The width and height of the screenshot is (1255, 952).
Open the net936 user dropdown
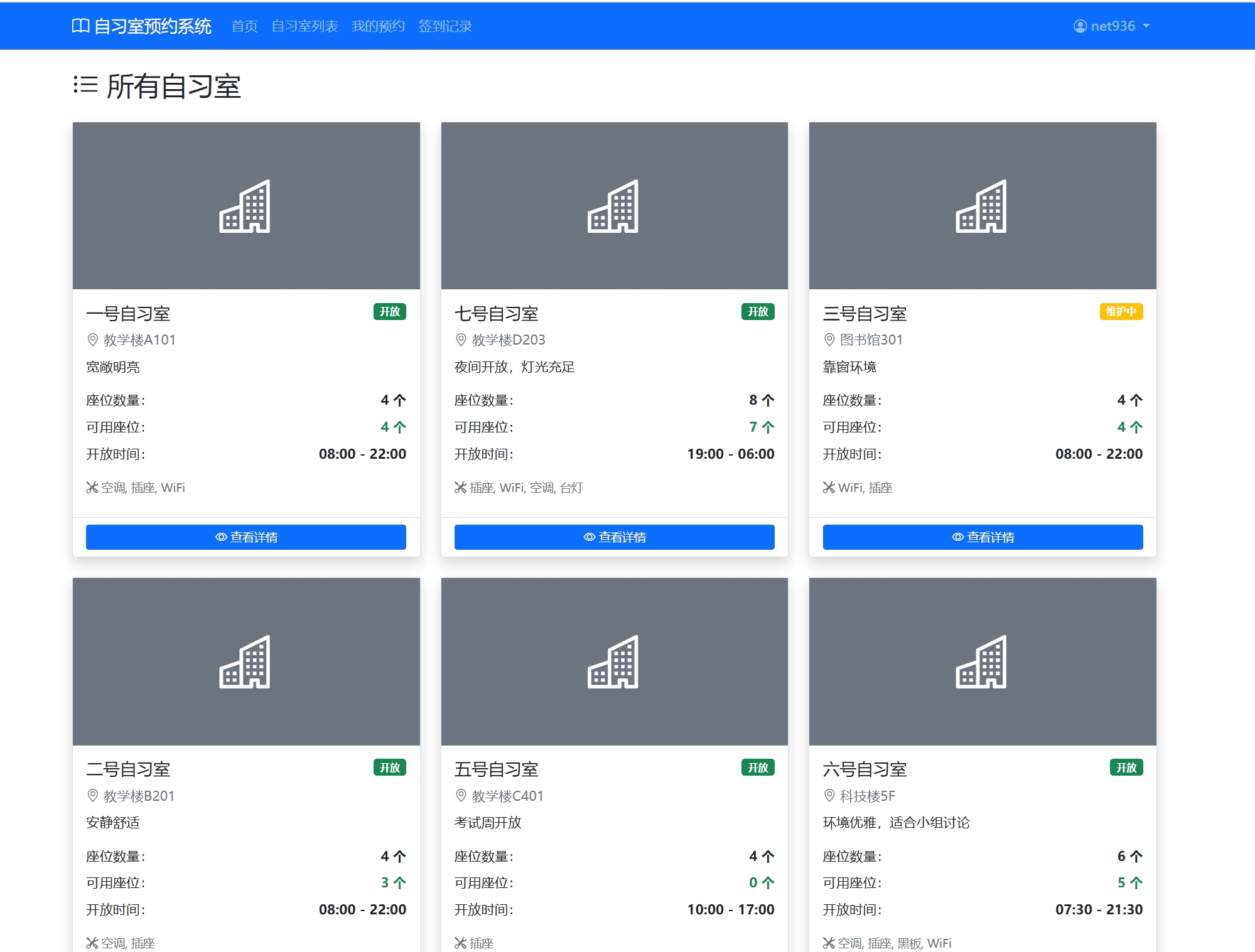[x=1112, y=25]
